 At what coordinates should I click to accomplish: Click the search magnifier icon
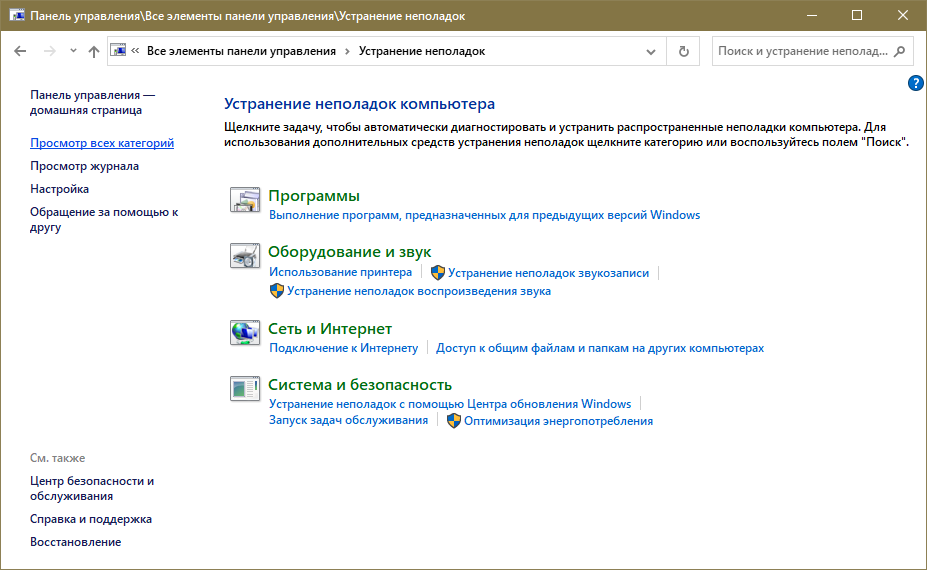[899, 51]
